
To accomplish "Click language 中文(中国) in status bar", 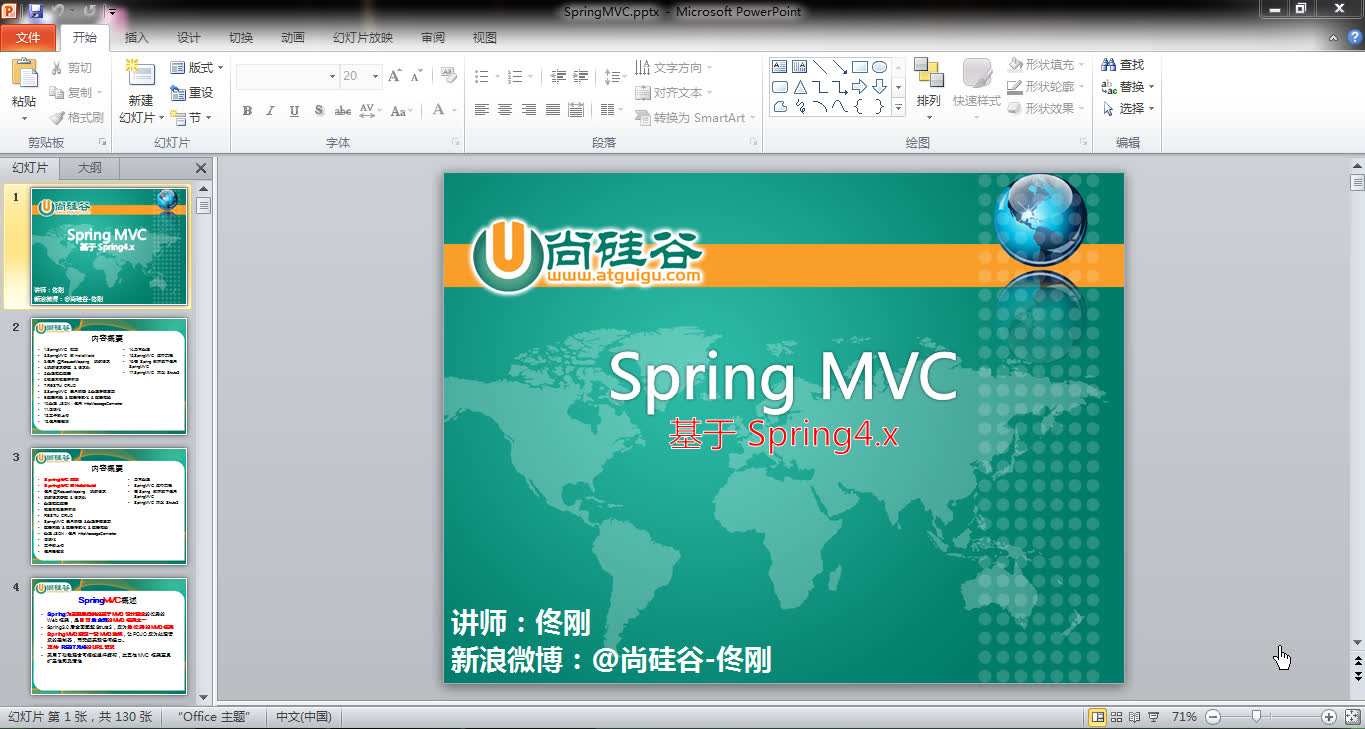I will click(x=303, y=717).
